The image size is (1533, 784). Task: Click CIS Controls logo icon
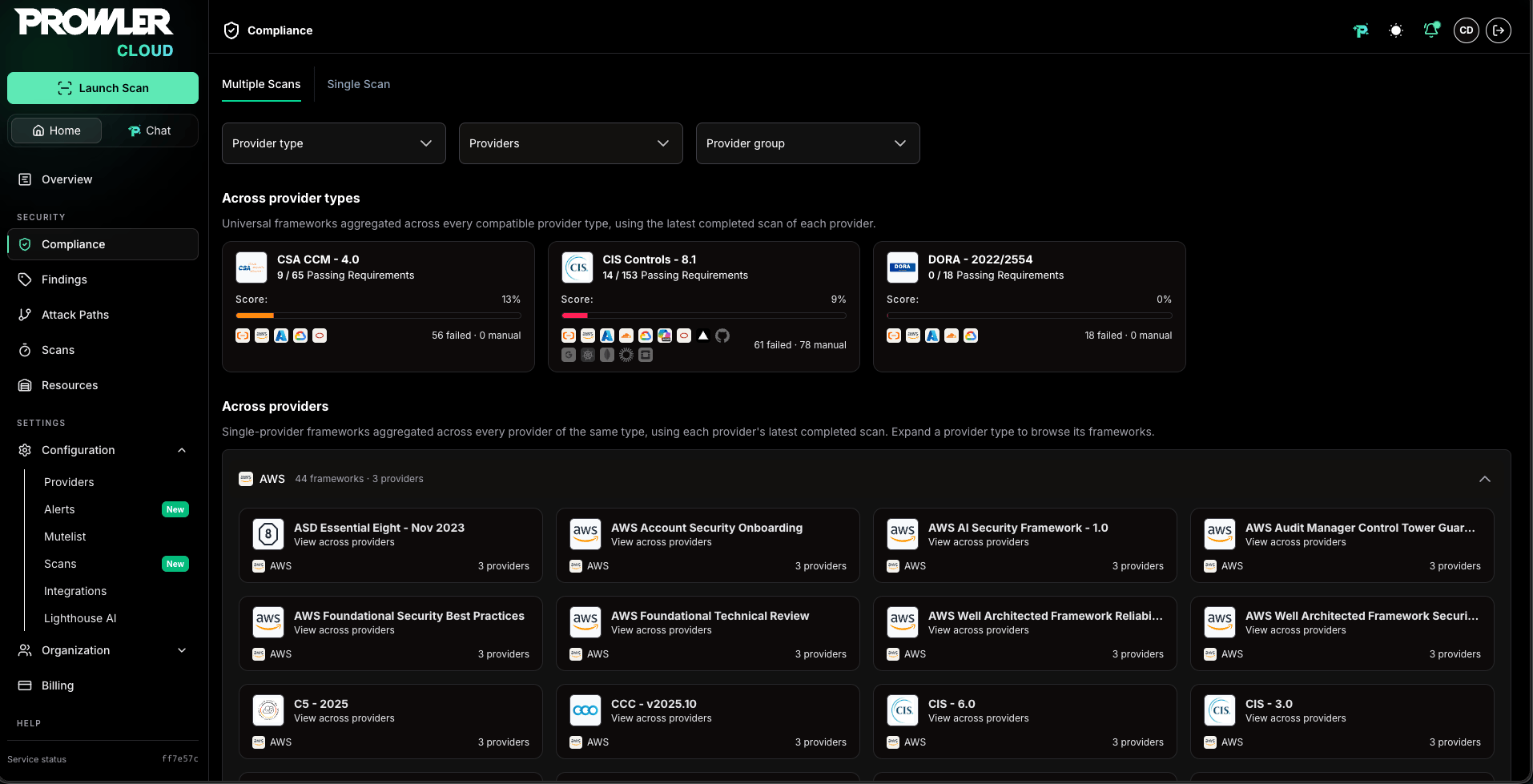click(577, 267)
